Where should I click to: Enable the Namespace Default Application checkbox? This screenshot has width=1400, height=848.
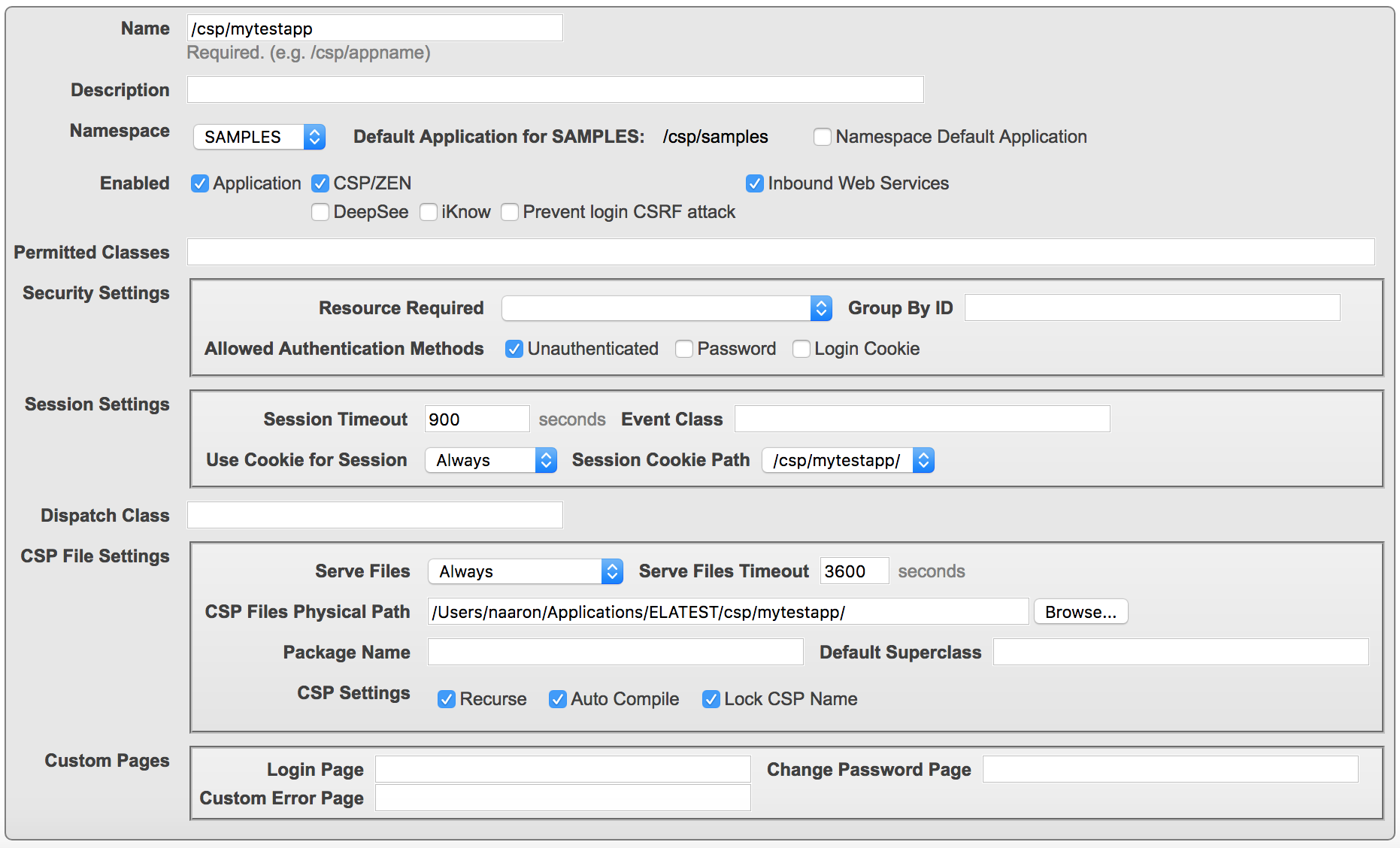[x=823, y=137]
